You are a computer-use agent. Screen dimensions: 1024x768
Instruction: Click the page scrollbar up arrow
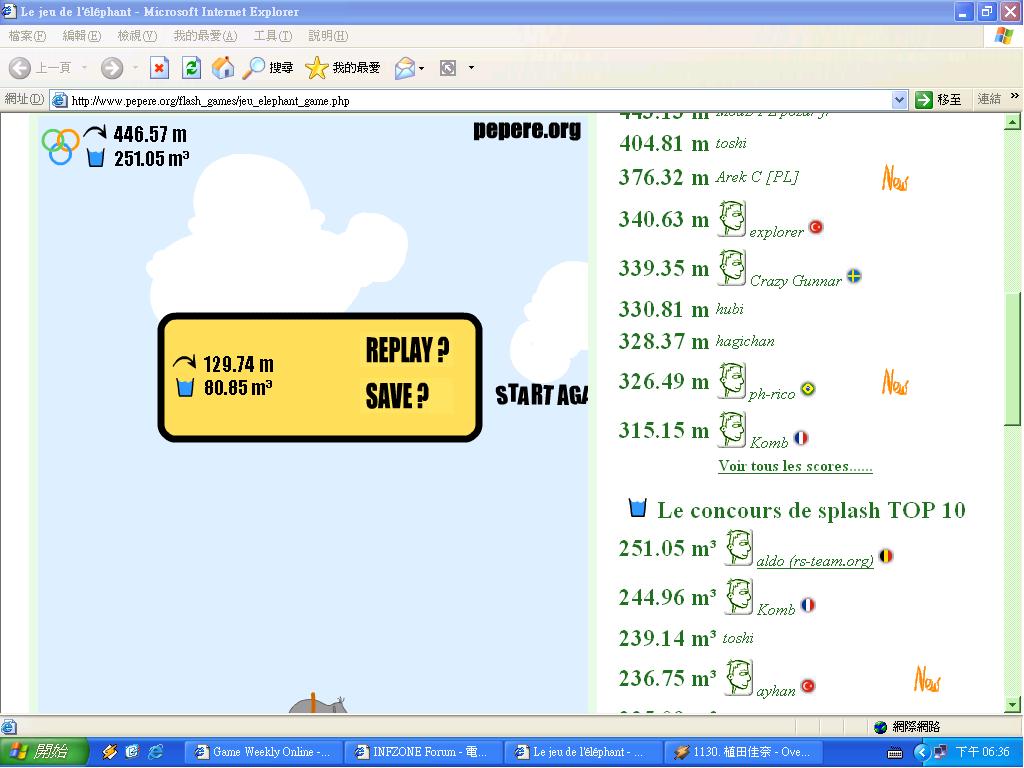coord(1012,121)
